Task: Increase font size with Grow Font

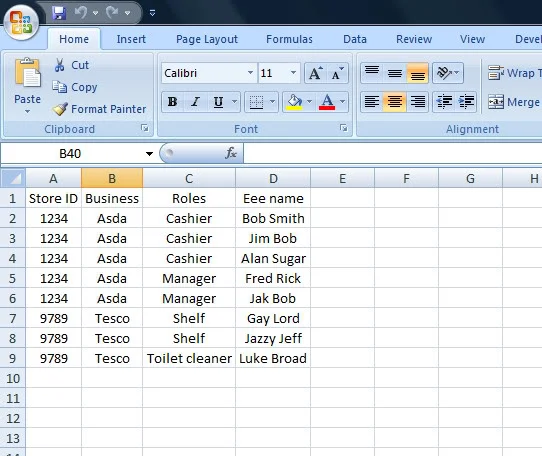Action: tap(316, 73)
